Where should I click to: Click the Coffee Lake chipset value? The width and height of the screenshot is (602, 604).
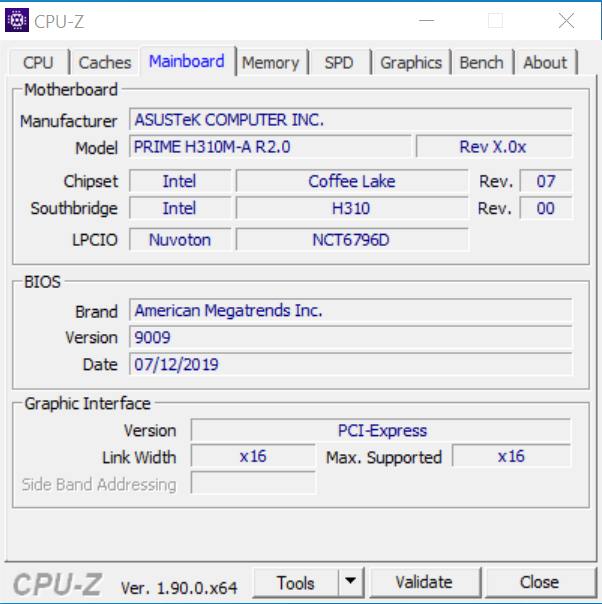(x=352, y=181)
